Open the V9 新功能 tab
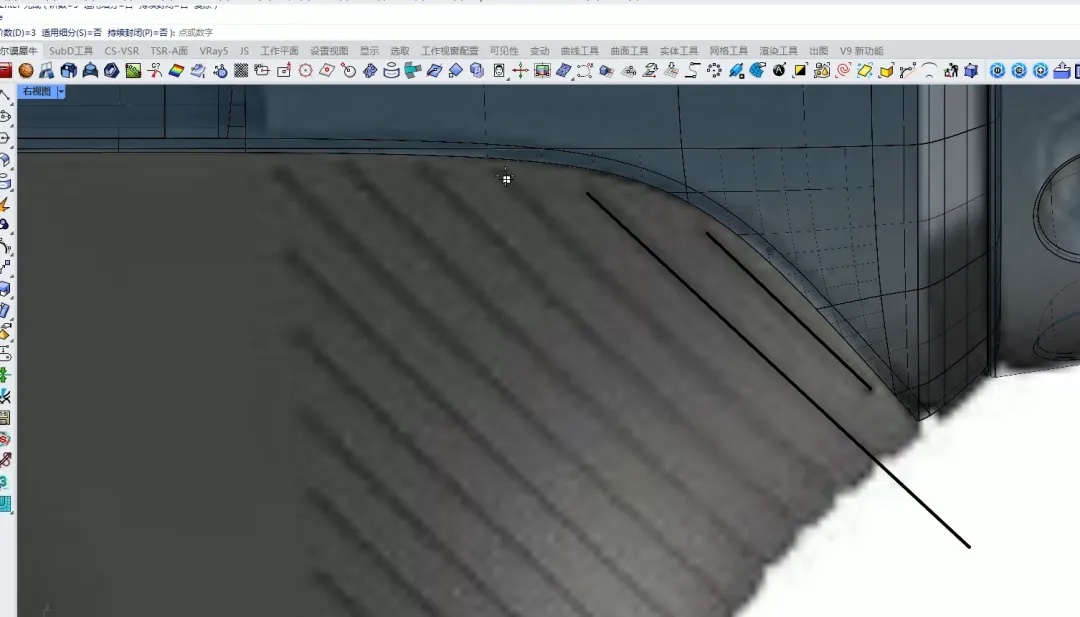Screen dimensions: 1080x617 [x=861, y=51]
